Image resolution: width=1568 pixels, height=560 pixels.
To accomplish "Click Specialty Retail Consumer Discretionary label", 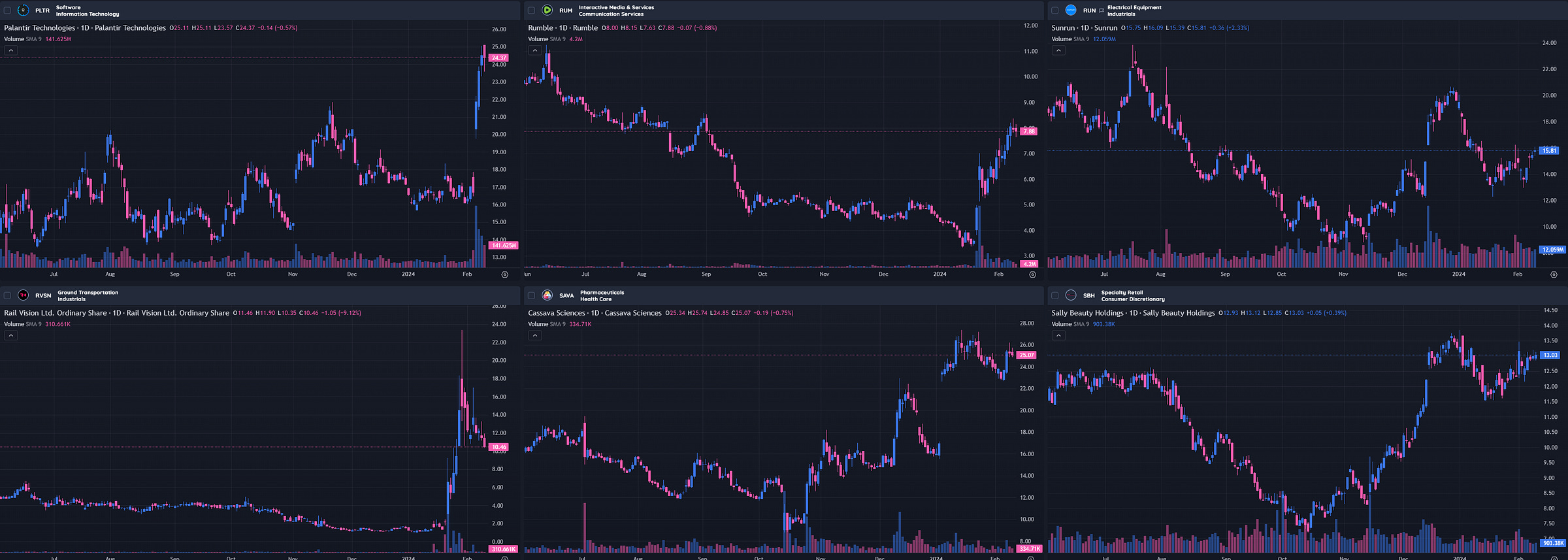I will coord(1133,295).
